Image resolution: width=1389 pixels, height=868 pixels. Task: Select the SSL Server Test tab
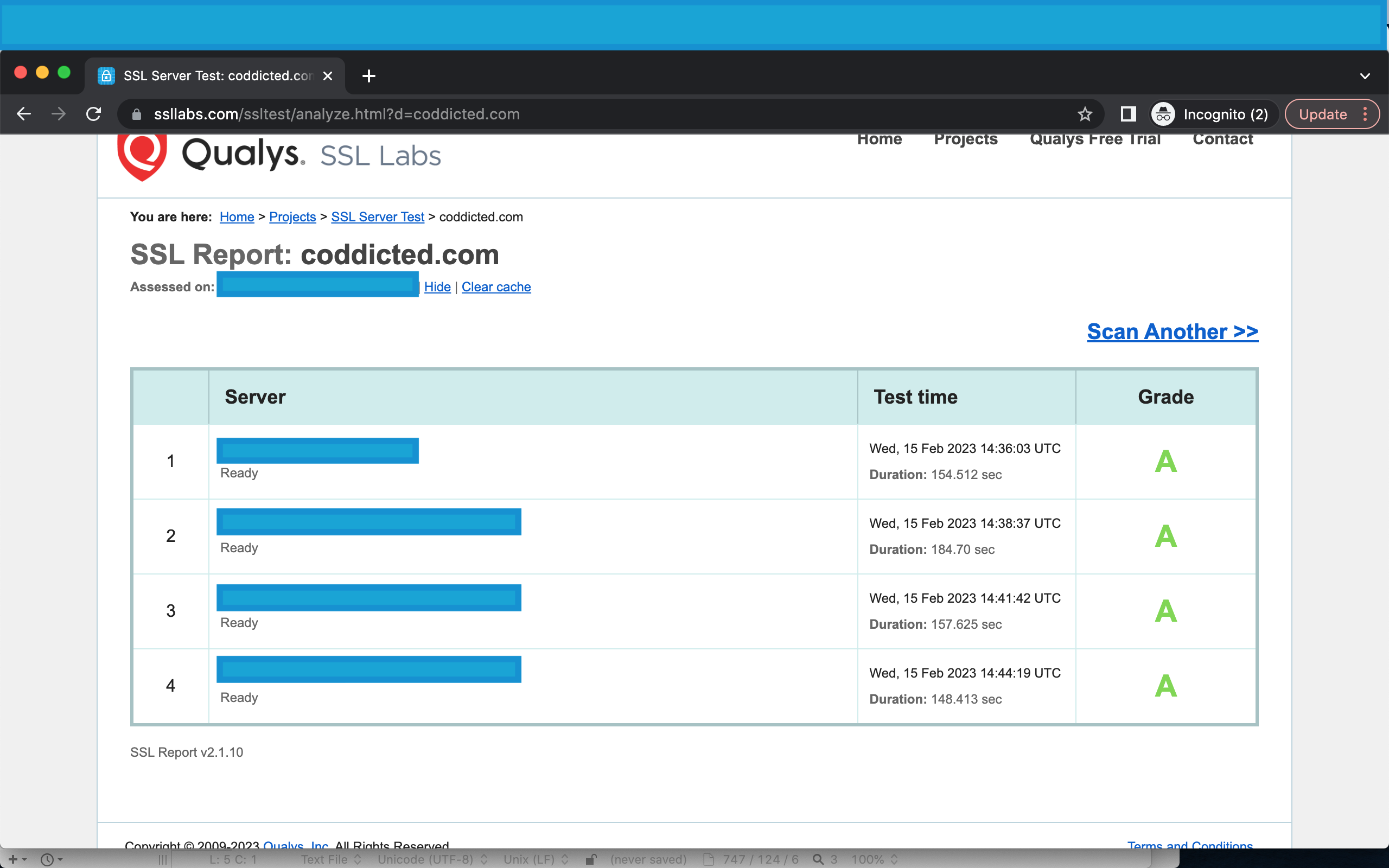pyautogui.click(x=215, y=76)
